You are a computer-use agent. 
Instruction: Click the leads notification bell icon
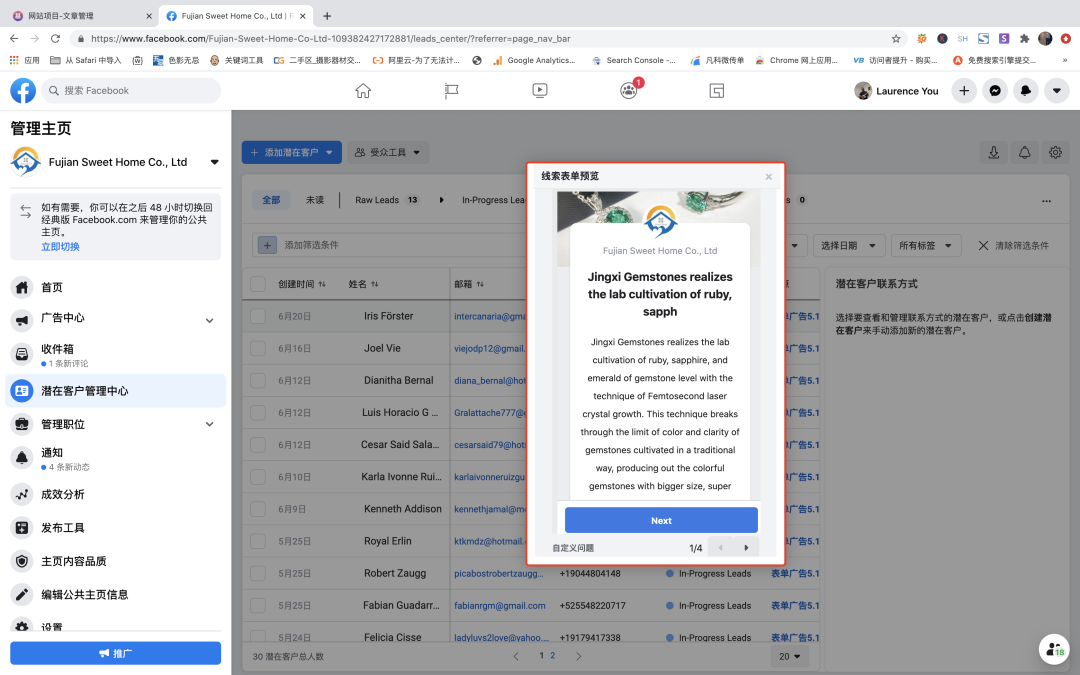(1024, 152)
